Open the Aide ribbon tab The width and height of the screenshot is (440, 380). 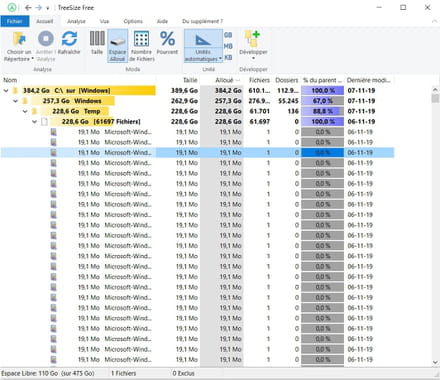point(162,21)
